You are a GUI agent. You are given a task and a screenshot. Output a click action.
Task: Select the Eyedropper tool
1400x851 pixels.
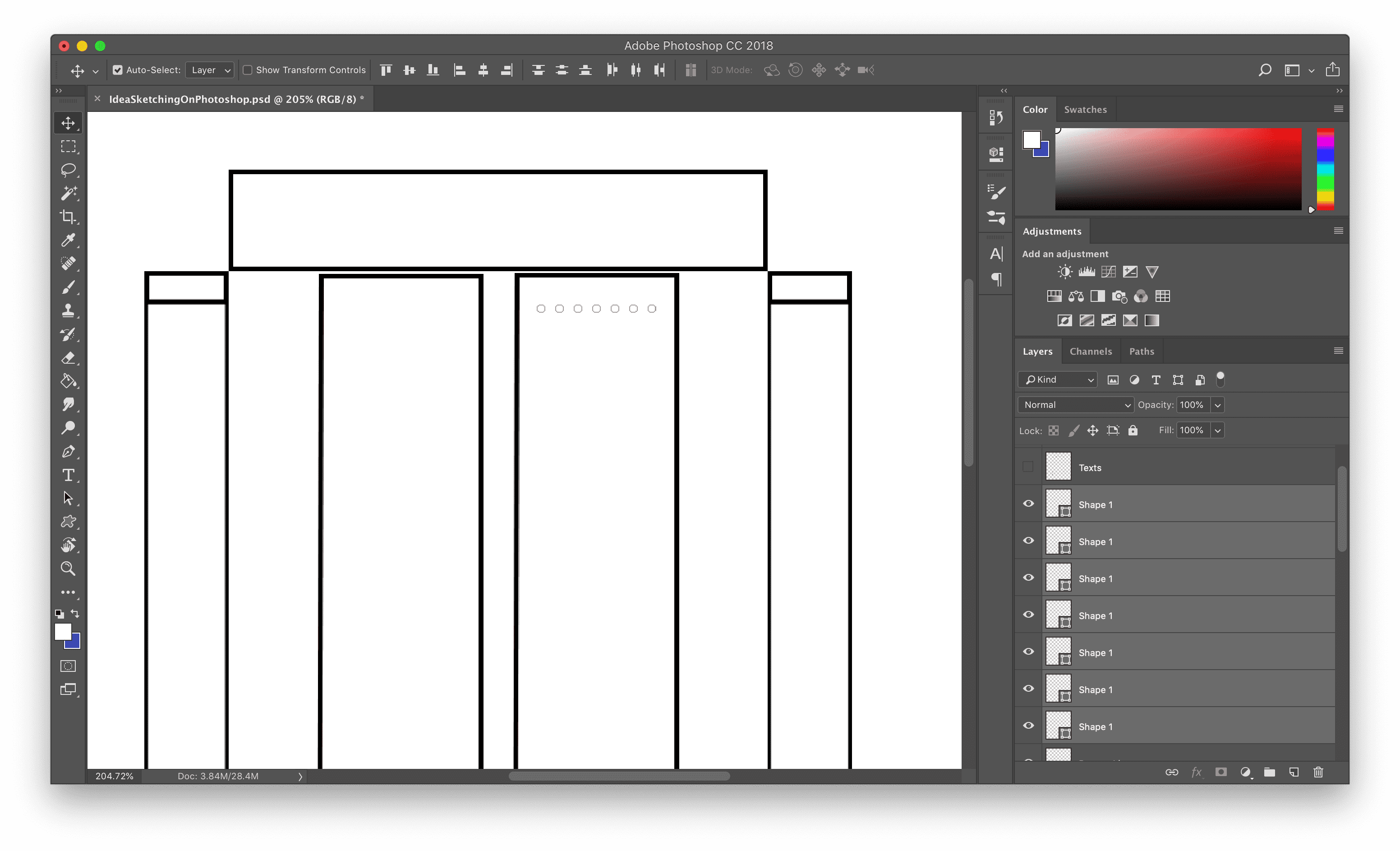tap(68, 240)
